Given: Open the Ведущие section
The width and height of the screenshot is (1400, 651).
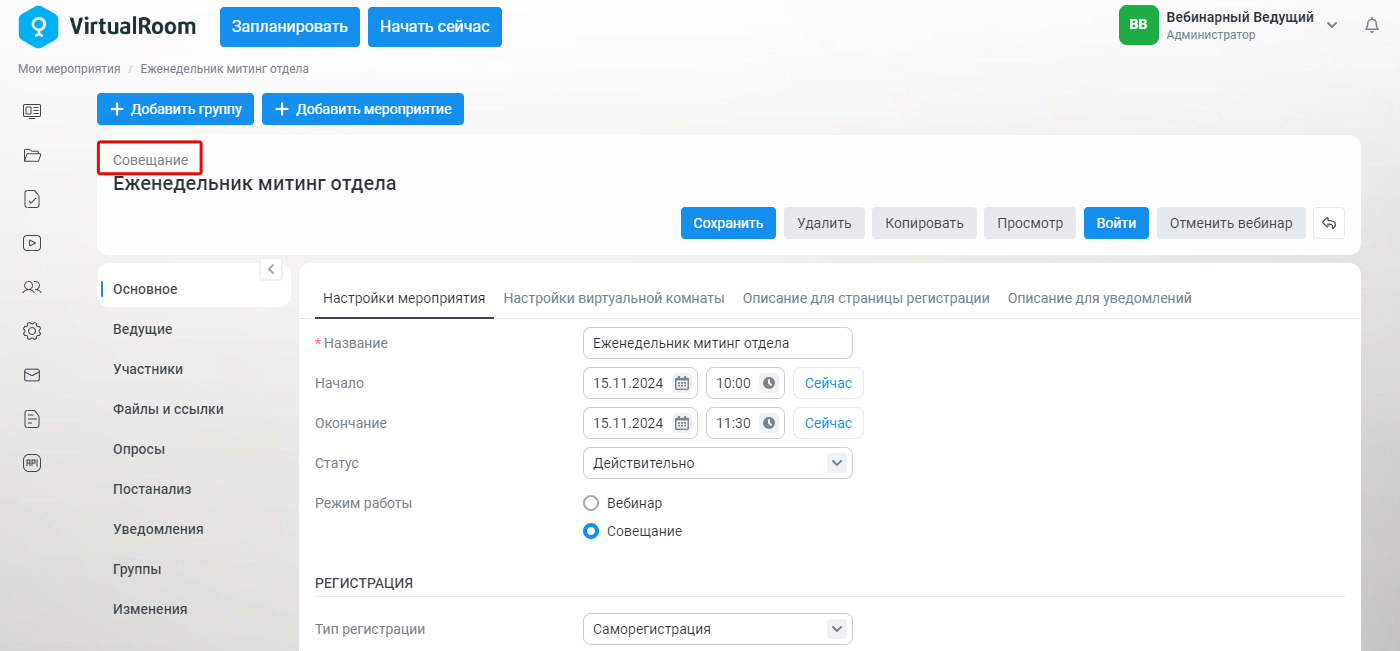Looking at the screenshot, I should [x=143, y=329].
